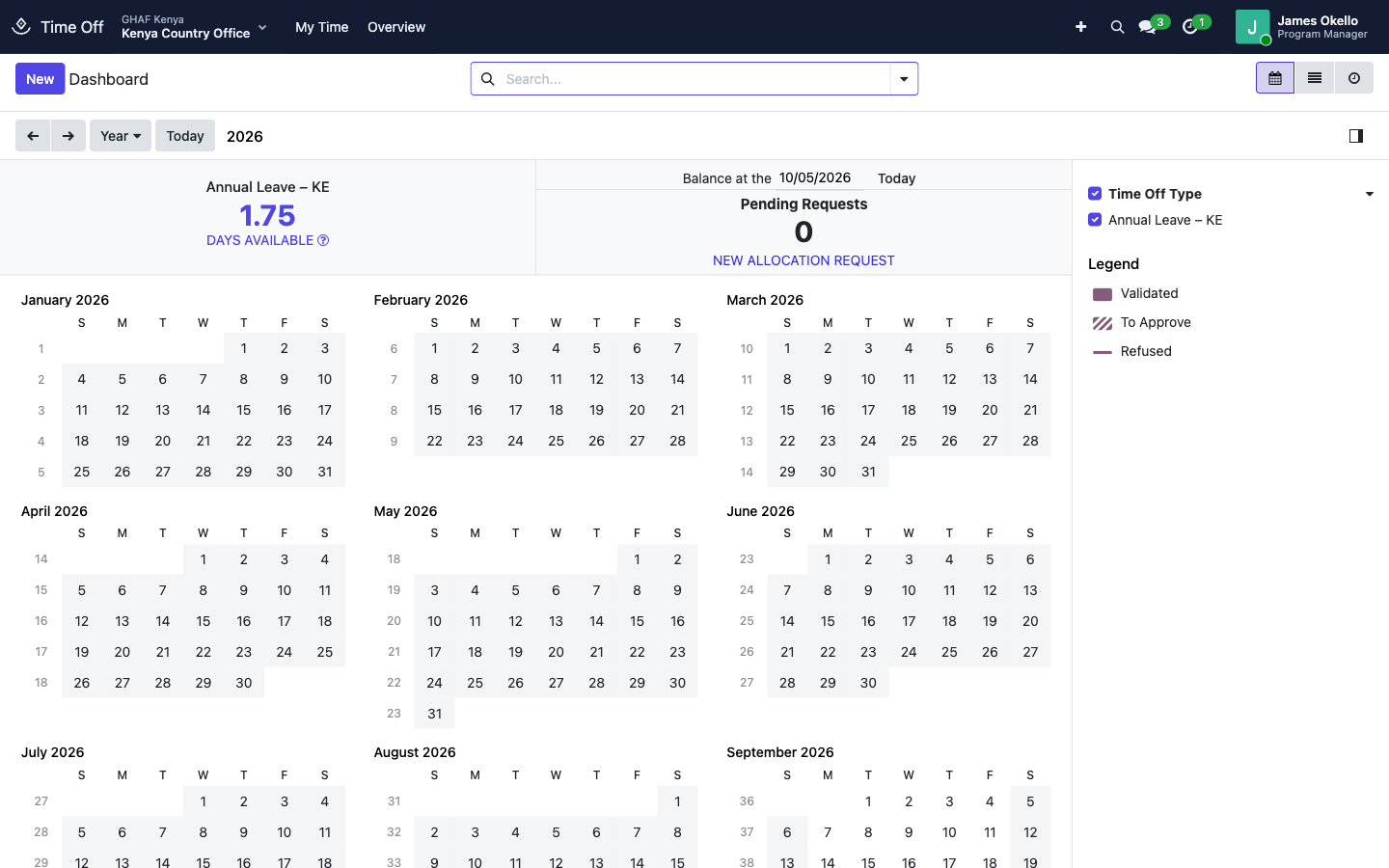Image resolution: width=1389 pixels, height=868 pixels.
Task: Open the My Time menu
Action: (x=322, y=27)
